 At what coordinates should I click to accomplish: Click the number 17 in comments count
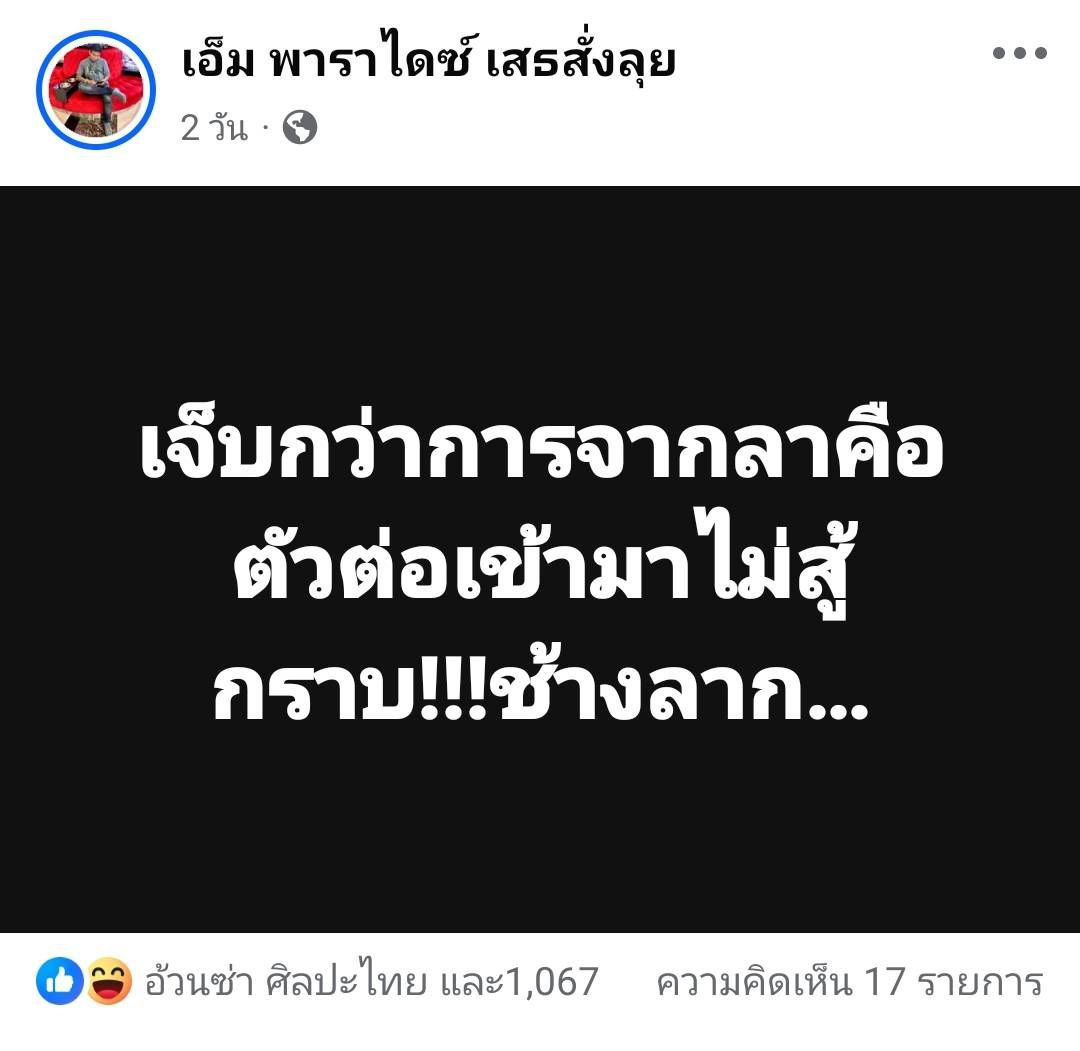tap(884, 982)
